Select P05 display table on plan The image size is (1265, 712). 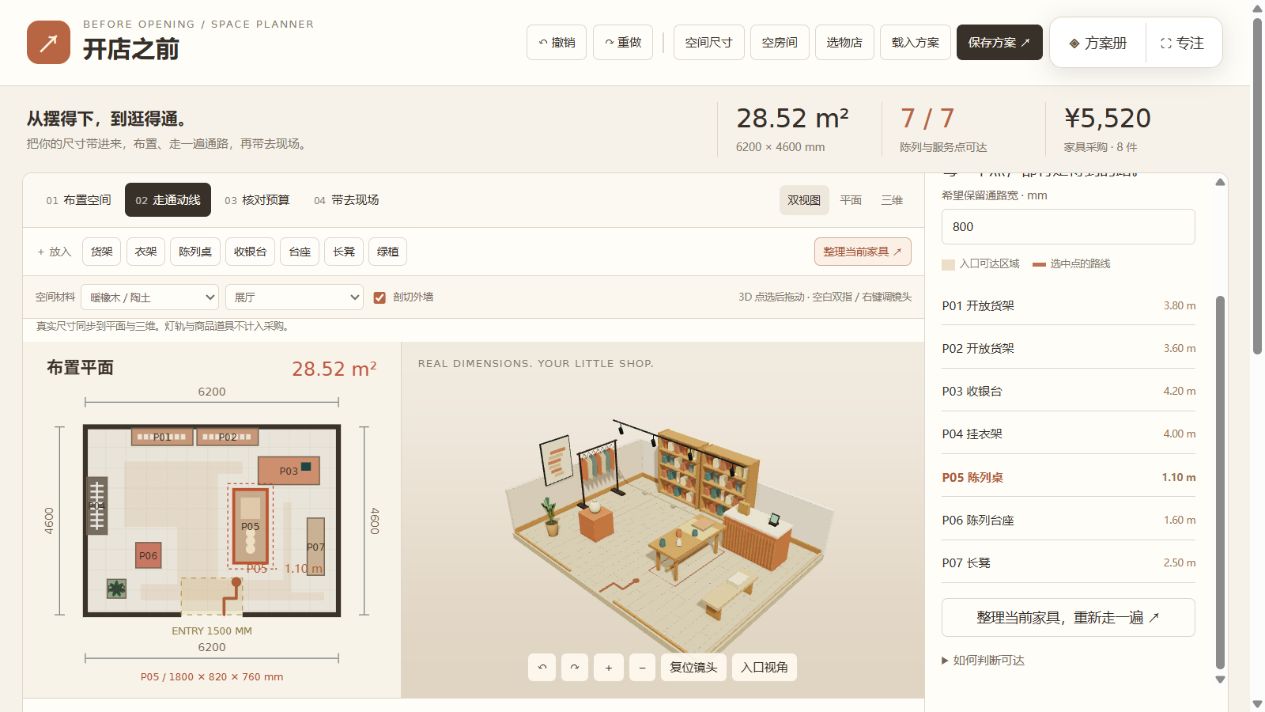coord(250,527)
